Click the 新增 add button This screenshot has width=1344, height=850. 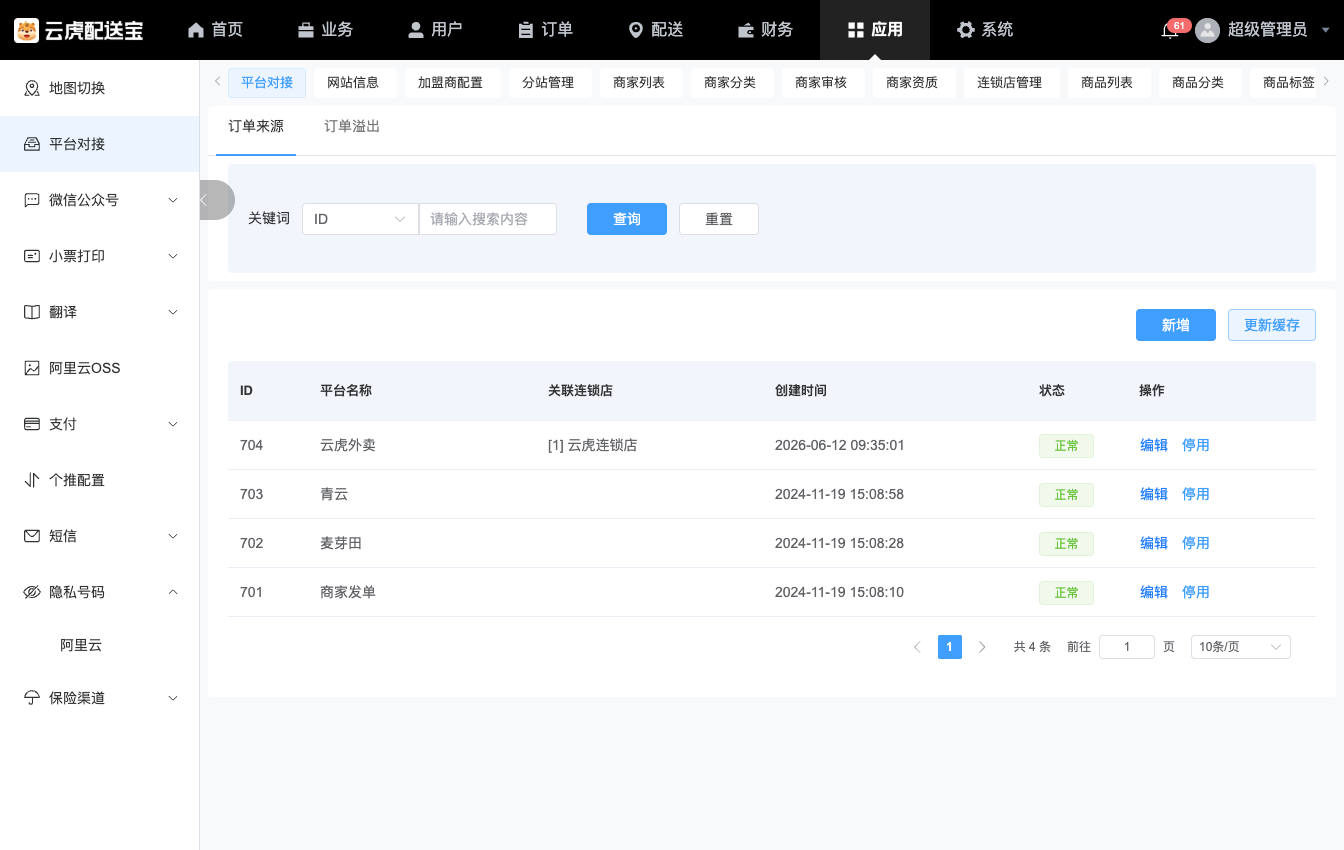tap(1176, 325)
